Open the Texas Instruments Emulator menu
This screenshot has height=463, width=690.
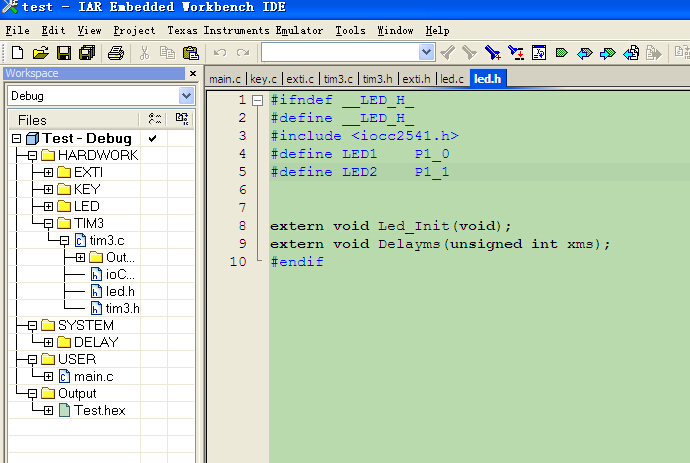245,30
